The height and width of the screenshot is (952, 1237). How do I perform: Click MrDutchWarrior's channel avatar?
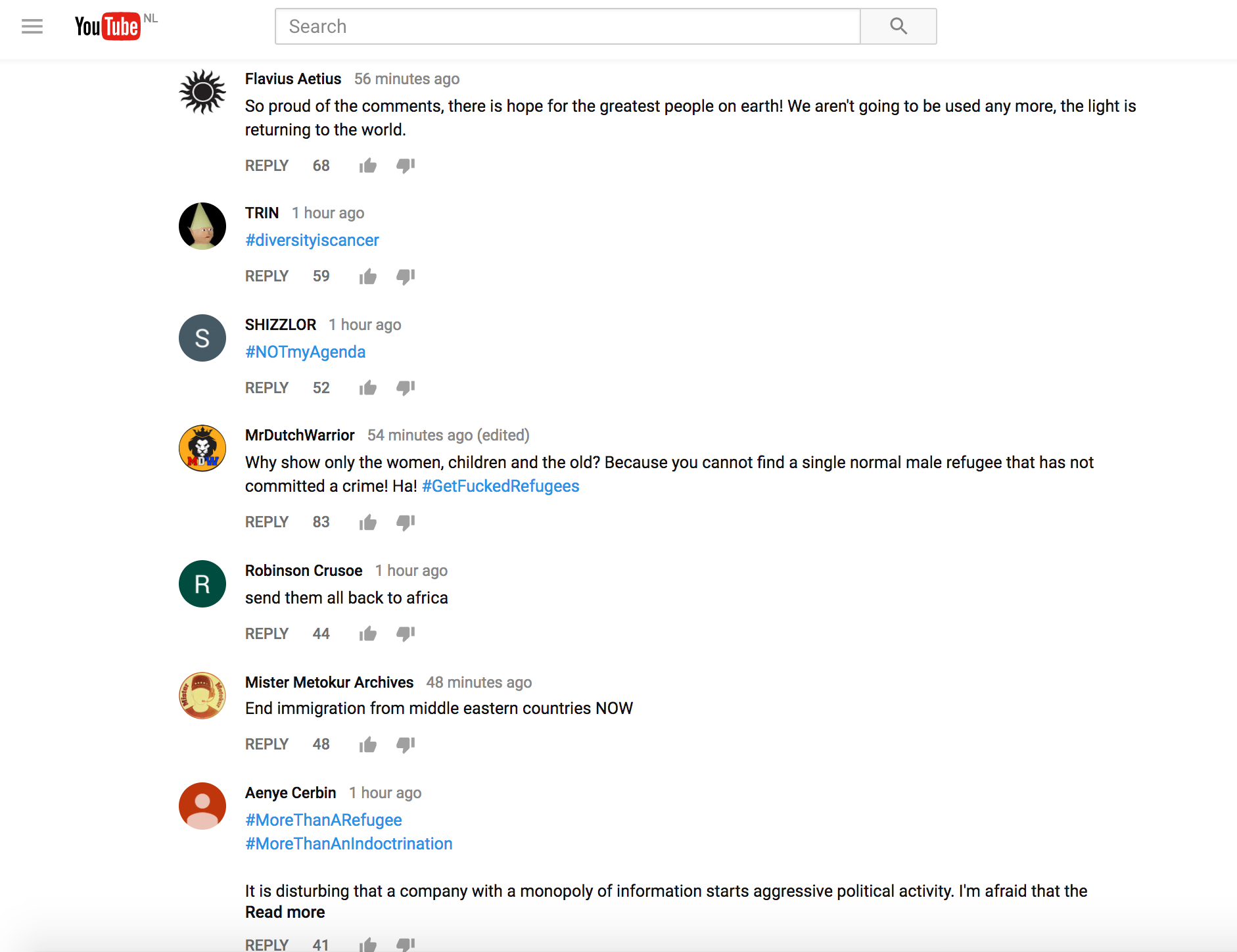point(202,448)
